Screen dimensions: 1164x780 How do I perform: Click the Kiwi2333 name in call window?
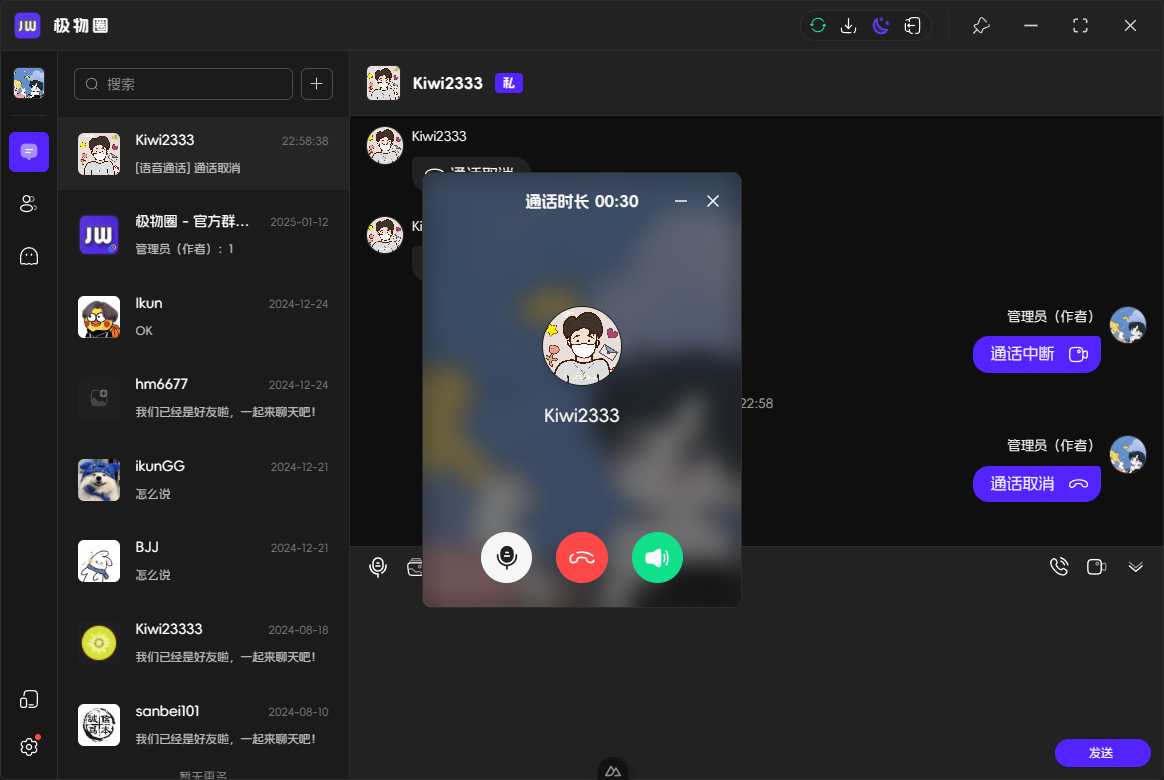[582, 415]
